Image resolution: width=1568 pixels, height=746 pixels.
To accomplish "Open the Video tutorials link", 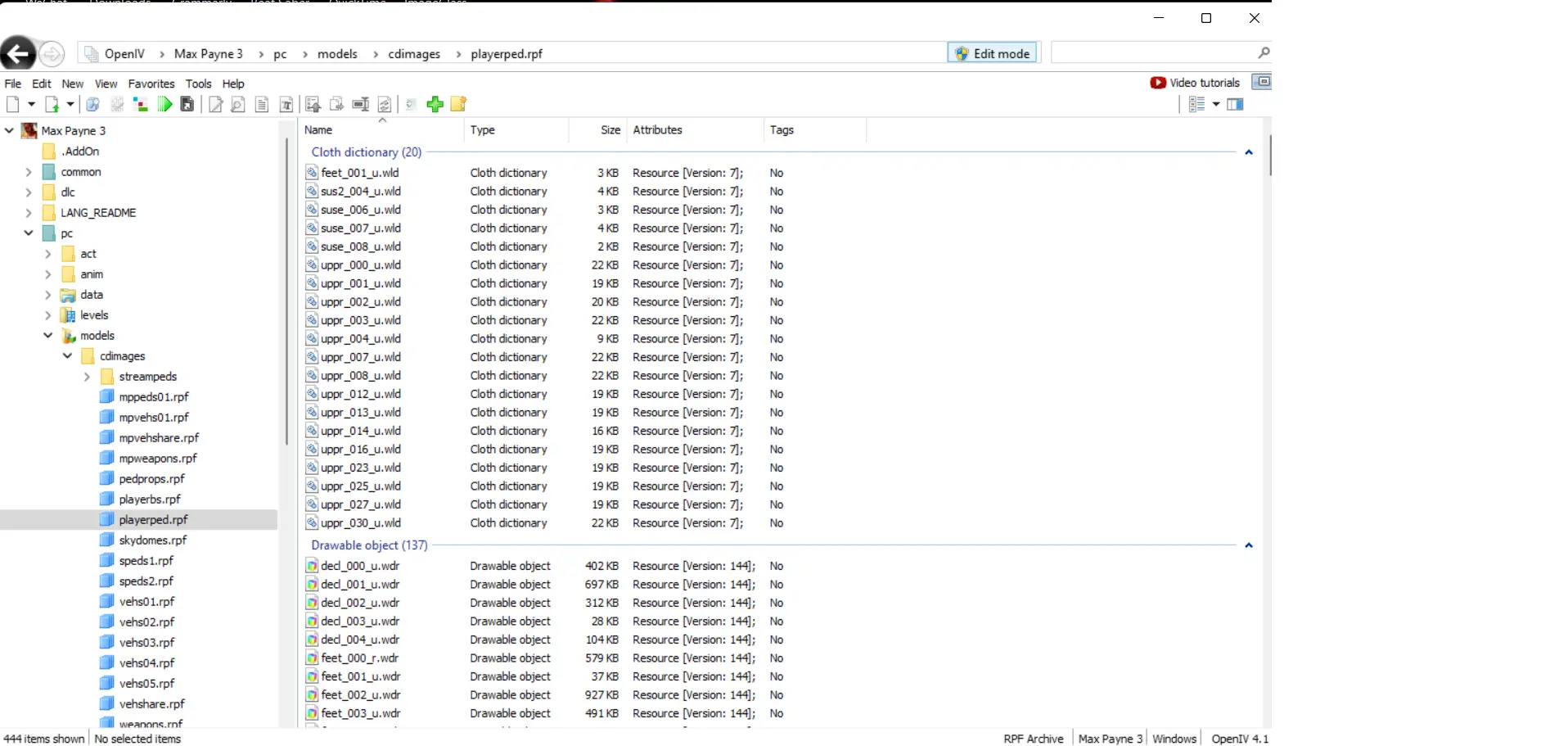I will 1205,83.
